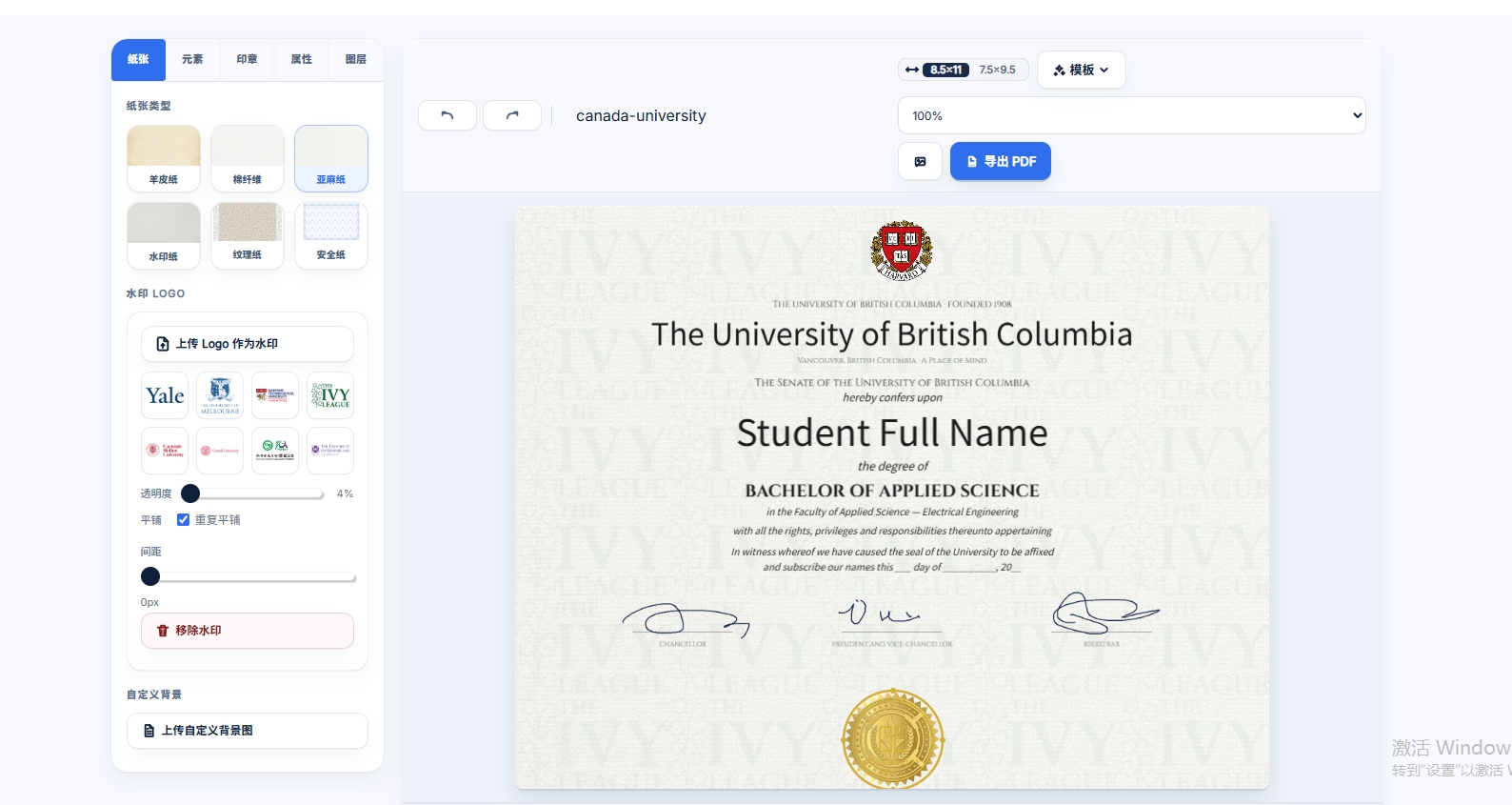Switch to the 纸张 tab
The height and width of the screenshot is (805, 1512).
point(138,59)
